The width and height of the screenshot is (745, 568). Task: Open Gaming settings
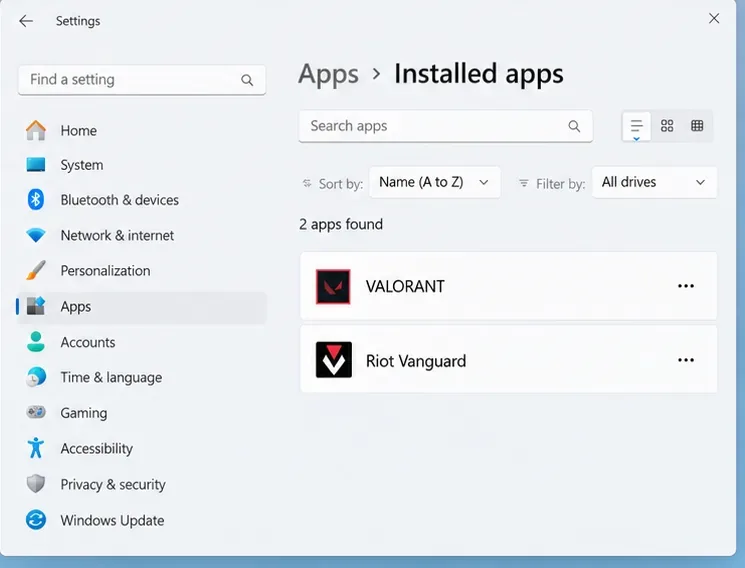tap(142, 413)
